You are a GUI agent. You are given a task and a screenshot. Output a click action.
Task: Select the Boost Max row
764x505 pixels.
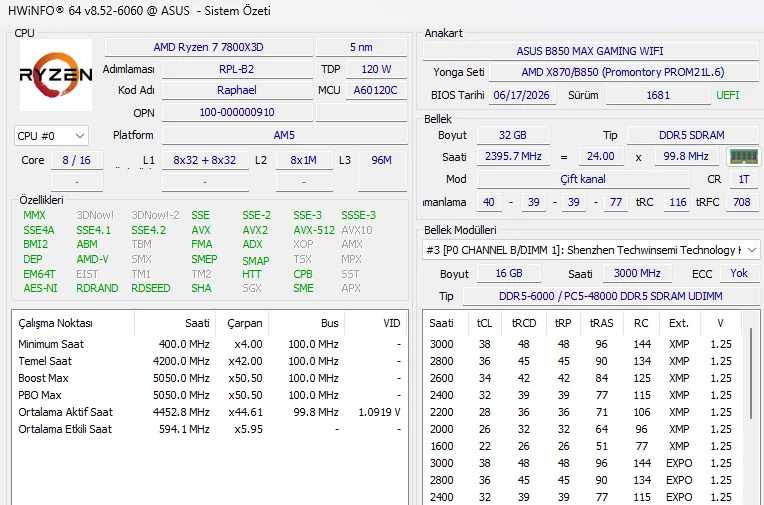210,378
